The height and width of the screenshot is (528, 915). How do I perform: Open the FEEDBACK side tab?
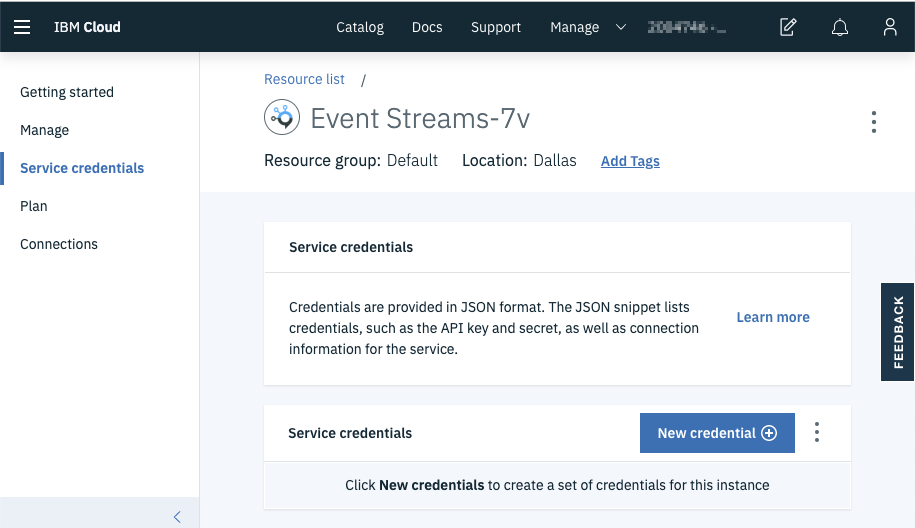click(897, 332)
